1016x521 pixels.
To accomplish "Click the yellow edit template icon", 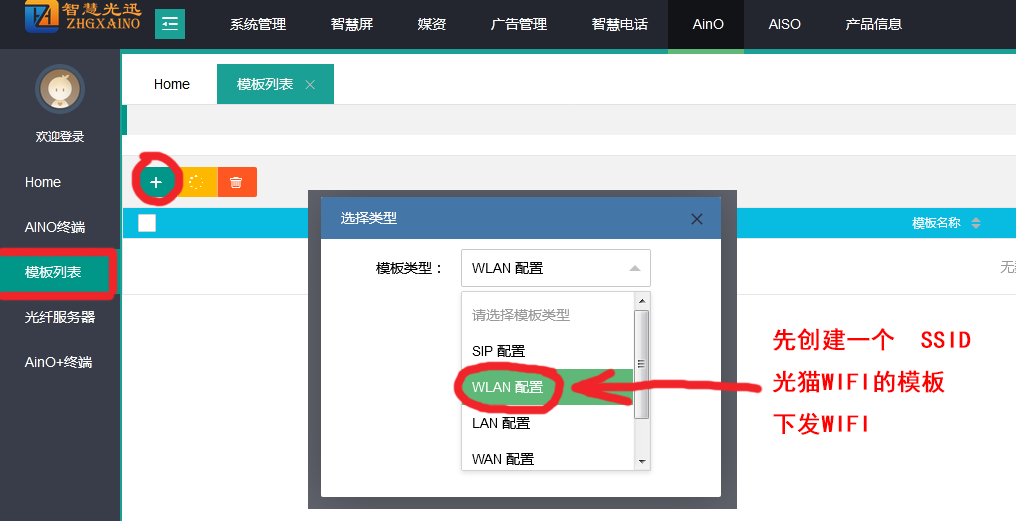I will coord(197,182).
